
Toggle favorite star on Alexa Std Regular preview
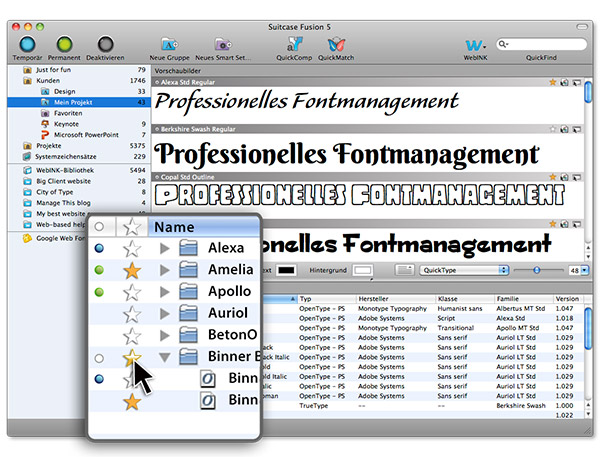[x=553, y=82]
